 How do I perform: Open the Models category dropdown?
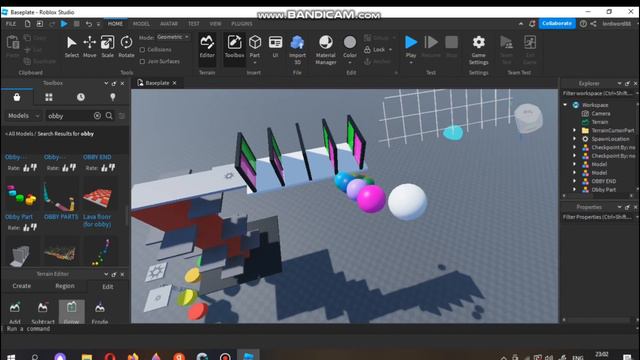coord(23,116)
